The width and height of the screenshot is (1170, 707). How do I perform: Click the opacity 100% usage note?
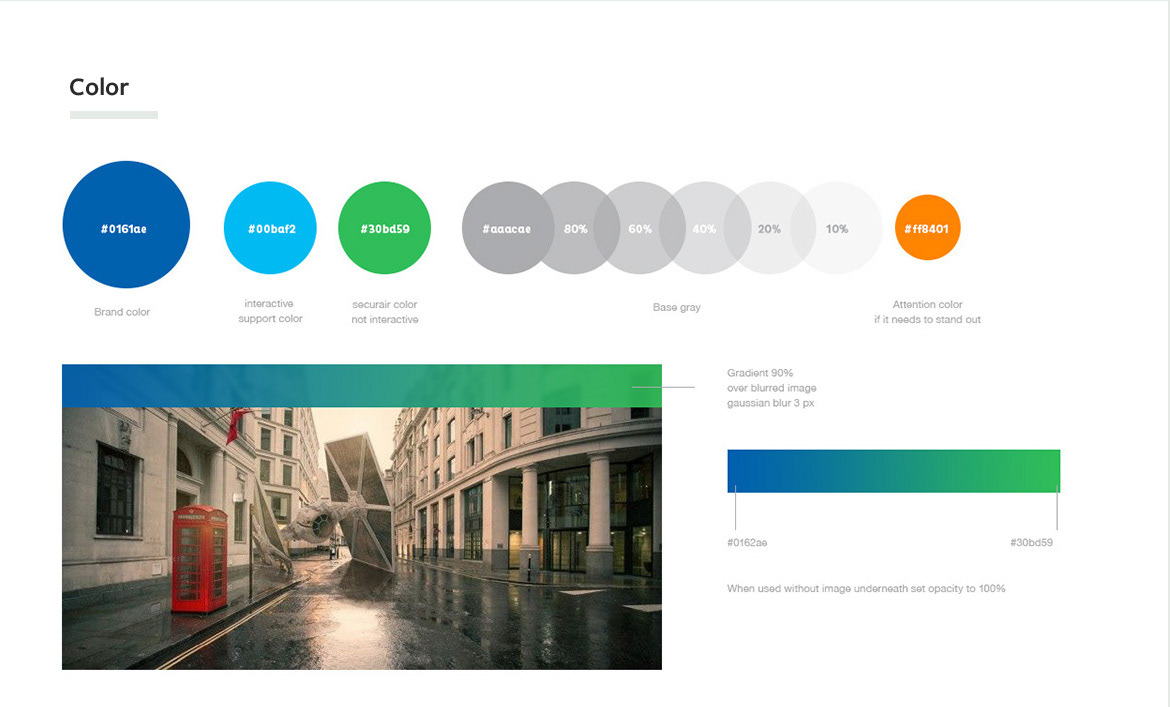tap(866, 588)
